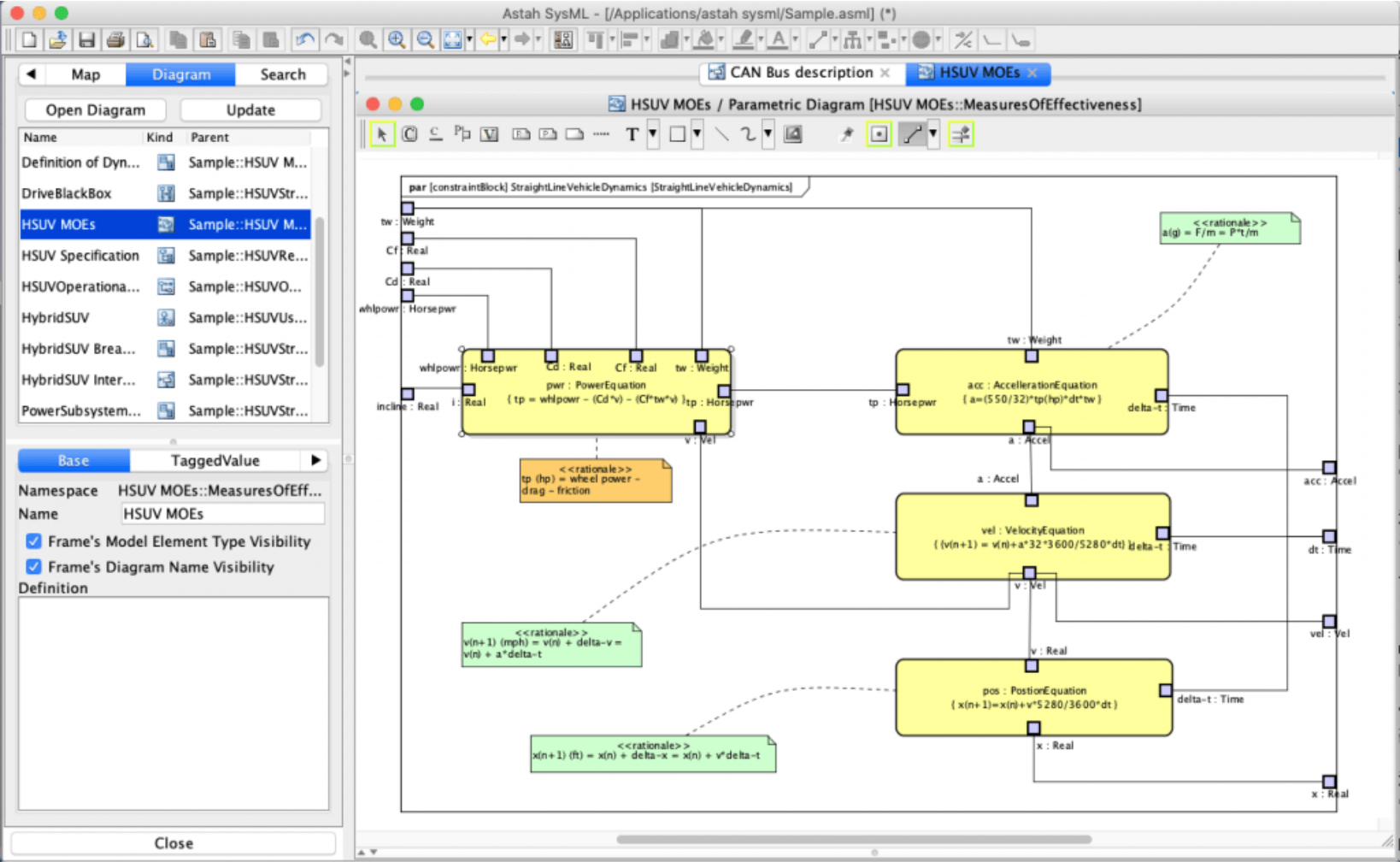Select the Image insert tool in diagram toolbar
The height and width of the screenshot is (862, 1400).
coord(793,134)
